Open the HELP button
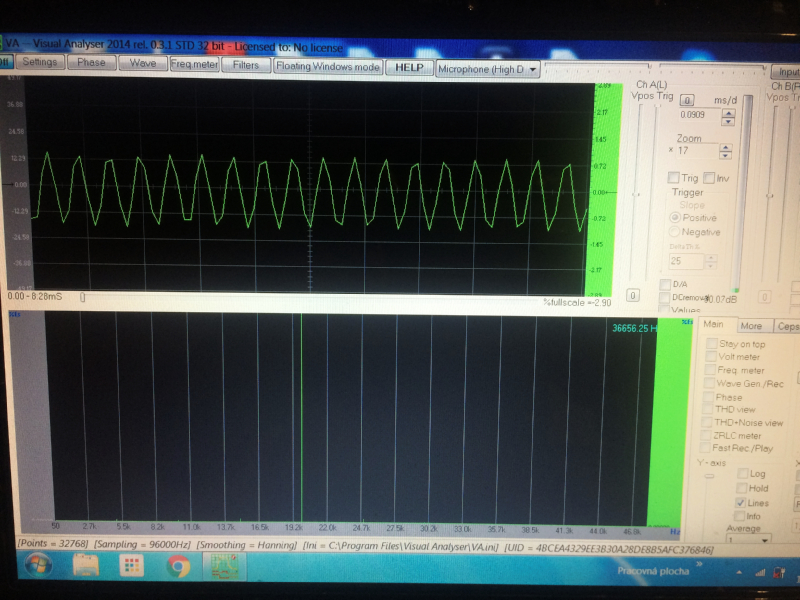Image resolution: width=800 pixels, height=600 pixels. (409, 67)
